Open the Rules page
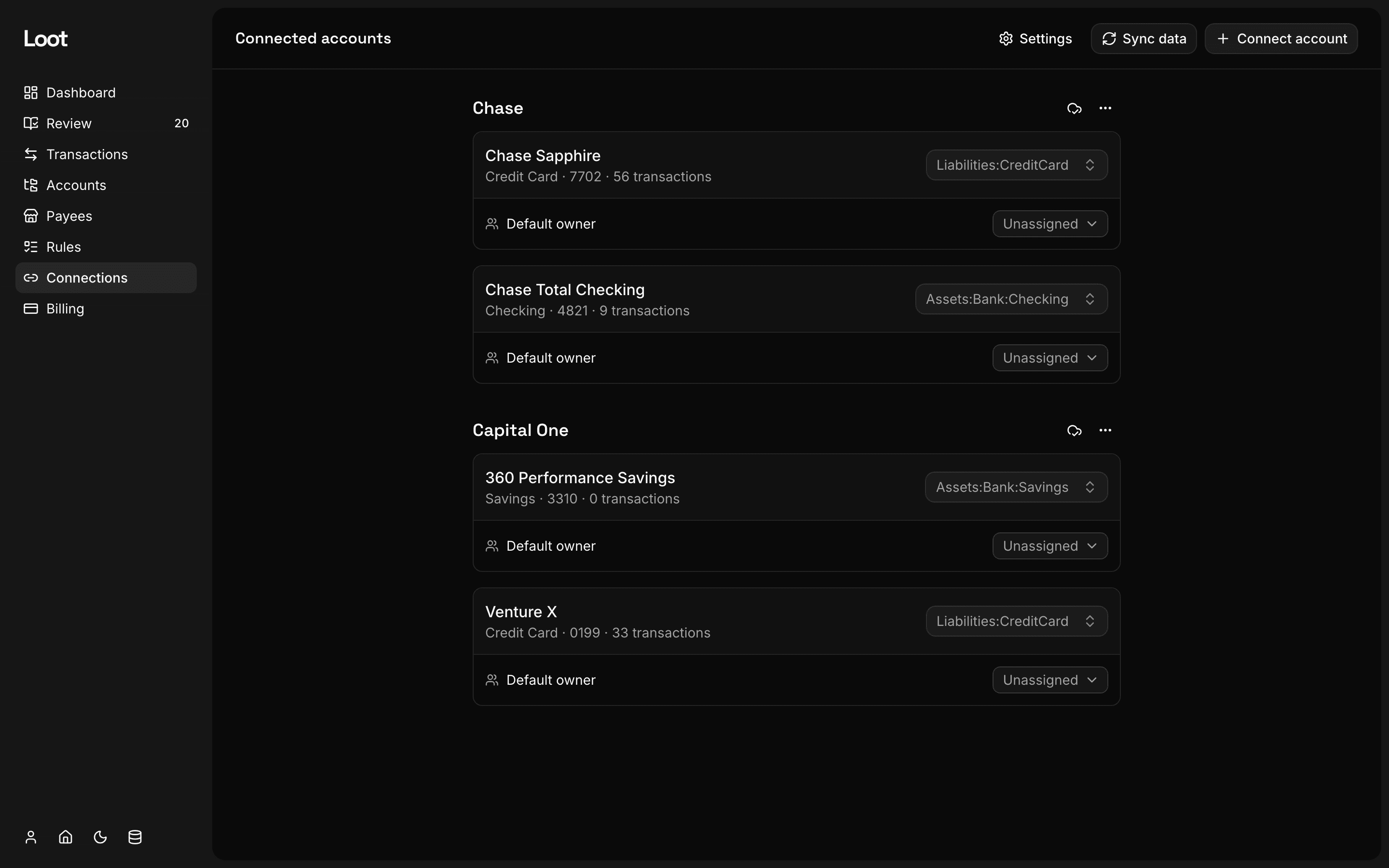The image size is (1389, 868). (x=106, y=247)
